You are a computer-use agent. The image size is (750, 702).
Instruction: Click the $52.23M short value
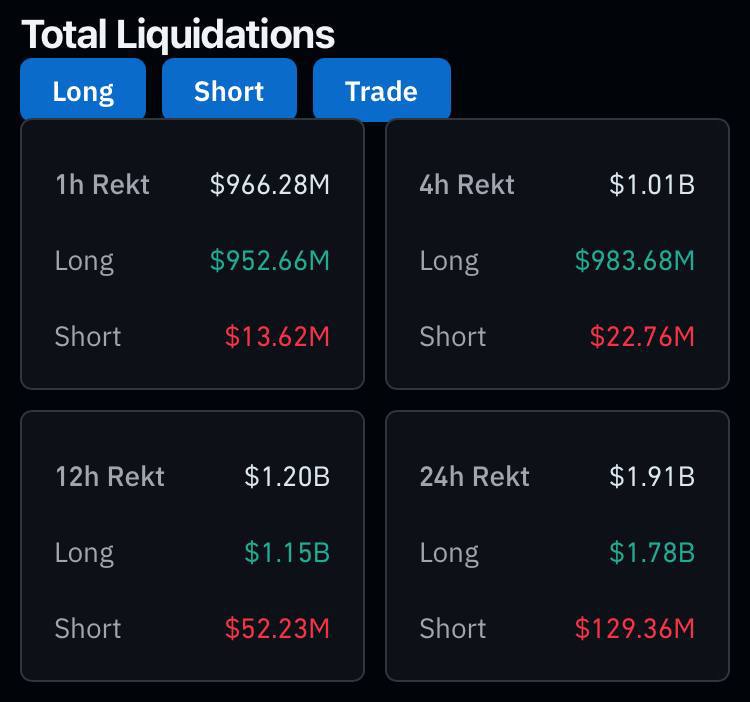click(277, 629)
